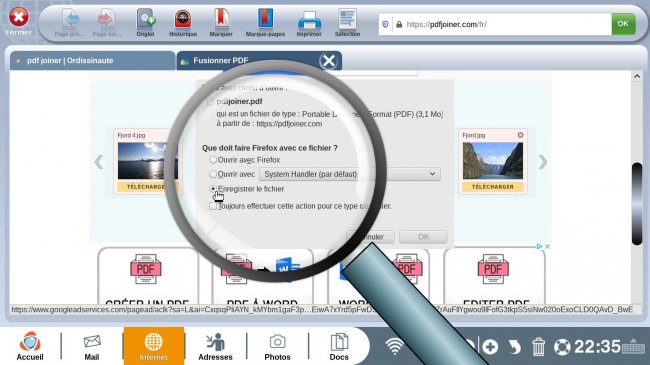
Task: Click TÉLÉCHARGER under Fjord.jpg
Action: [x=493, y=187]
